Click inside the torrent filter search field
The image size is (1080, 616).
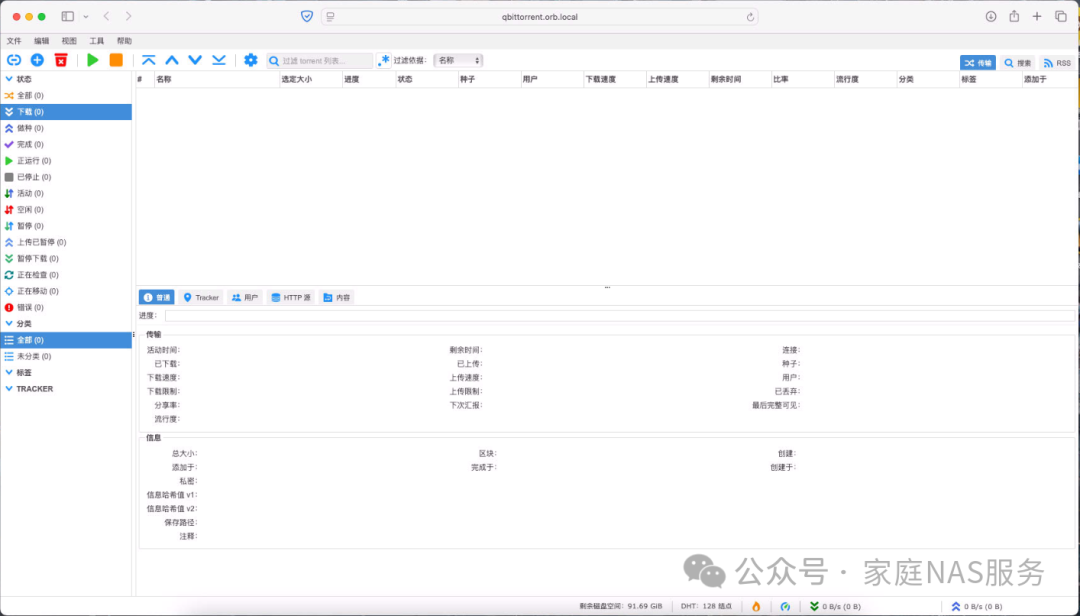click(x=320, y=60)
